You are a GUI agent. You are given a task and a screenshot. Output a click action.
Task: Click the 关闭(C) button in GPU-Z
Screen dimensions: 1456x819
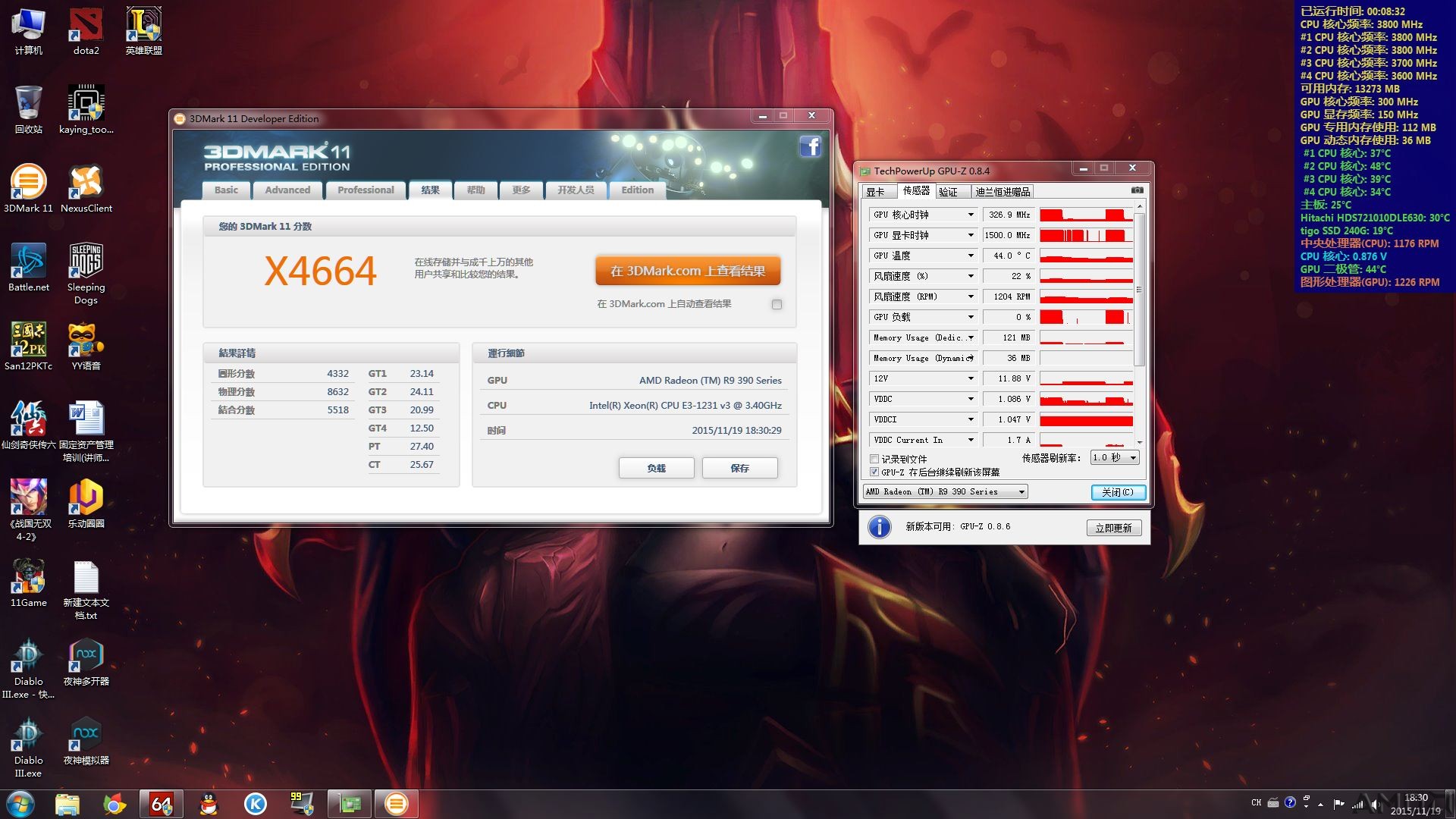pyautogui.click(x=1118, y=492)
